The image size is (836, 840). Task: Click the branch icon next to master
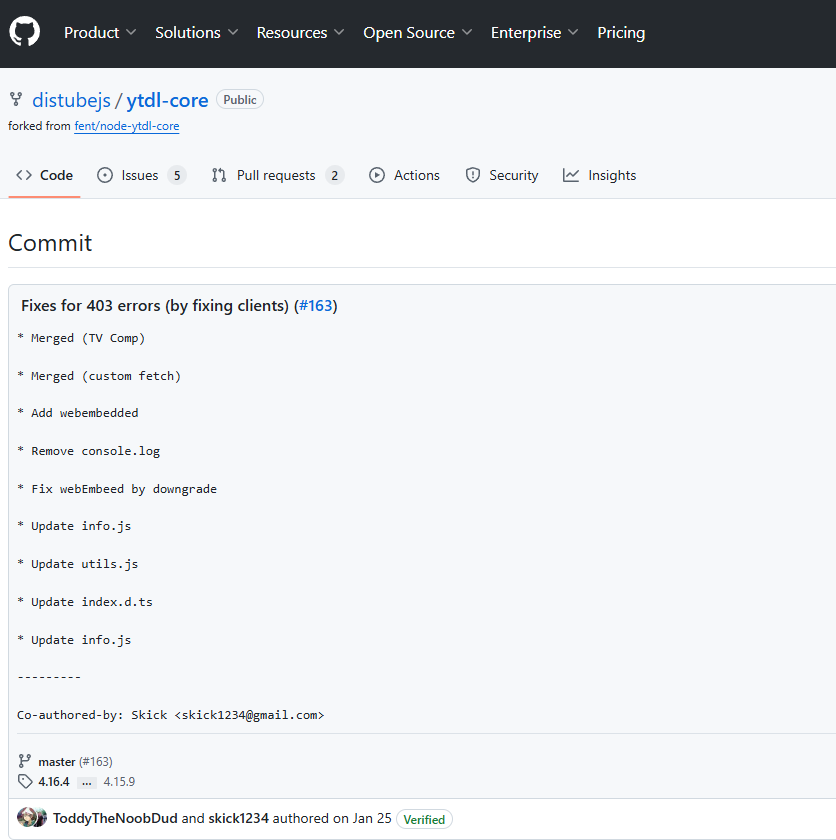25,761
